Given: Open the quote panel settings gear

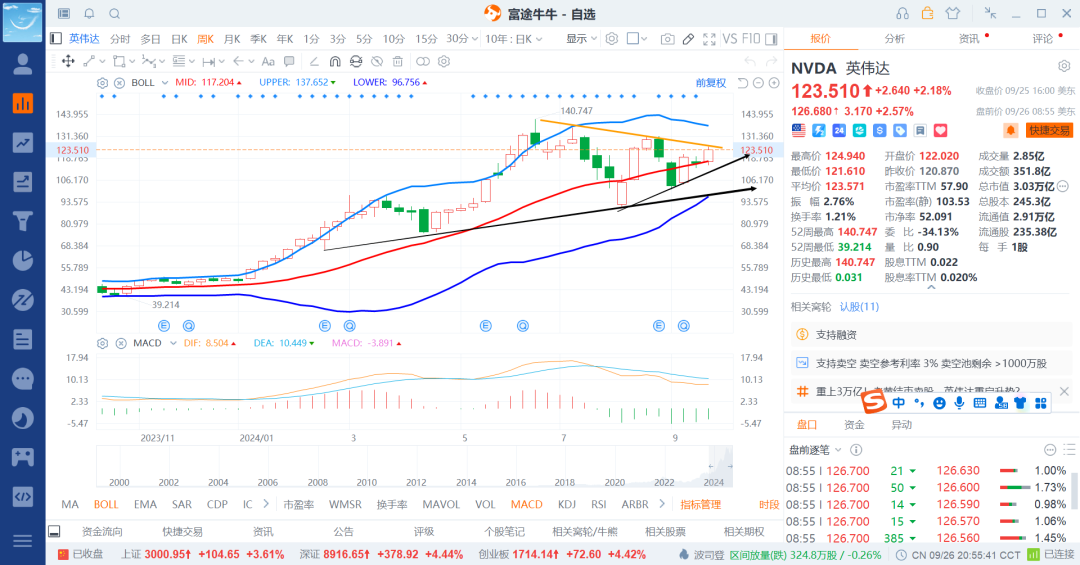Looking at the screenshot, I should 1064,67.
